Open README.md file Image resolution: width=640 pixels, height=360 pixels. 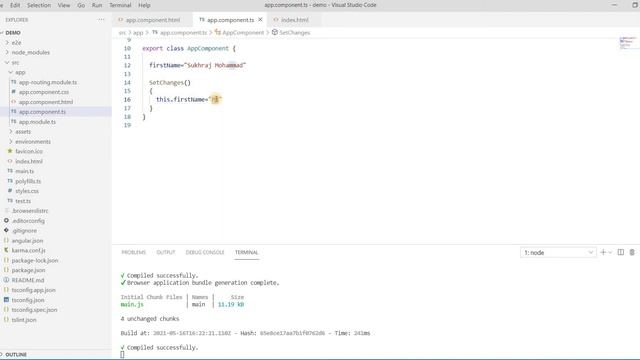28,280
